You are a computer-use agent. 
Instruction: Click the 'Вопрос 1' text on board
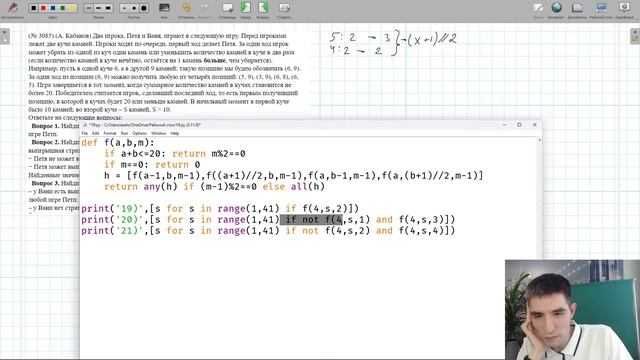[45, 126]
